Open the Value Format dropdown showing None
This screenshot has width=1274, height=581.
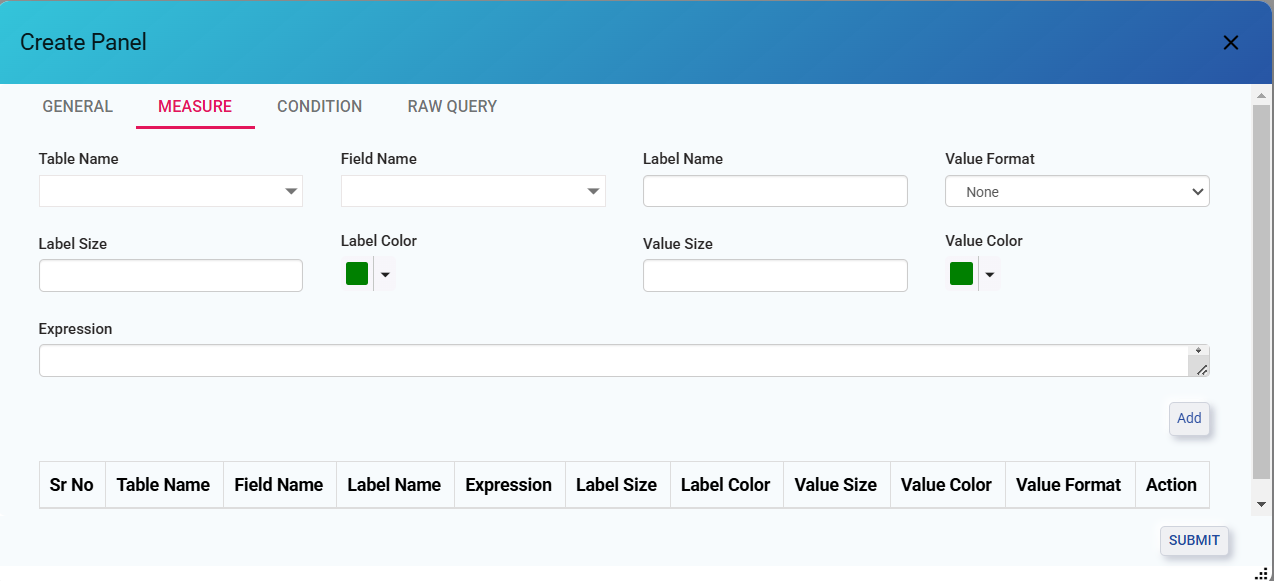click(1077, 191)
